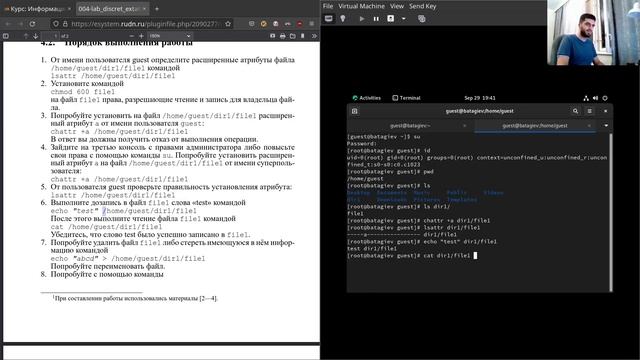Zoom in the PDF with plus
Image resolution: width=640 pixels, height=360 pixels.
click(141, 36)
